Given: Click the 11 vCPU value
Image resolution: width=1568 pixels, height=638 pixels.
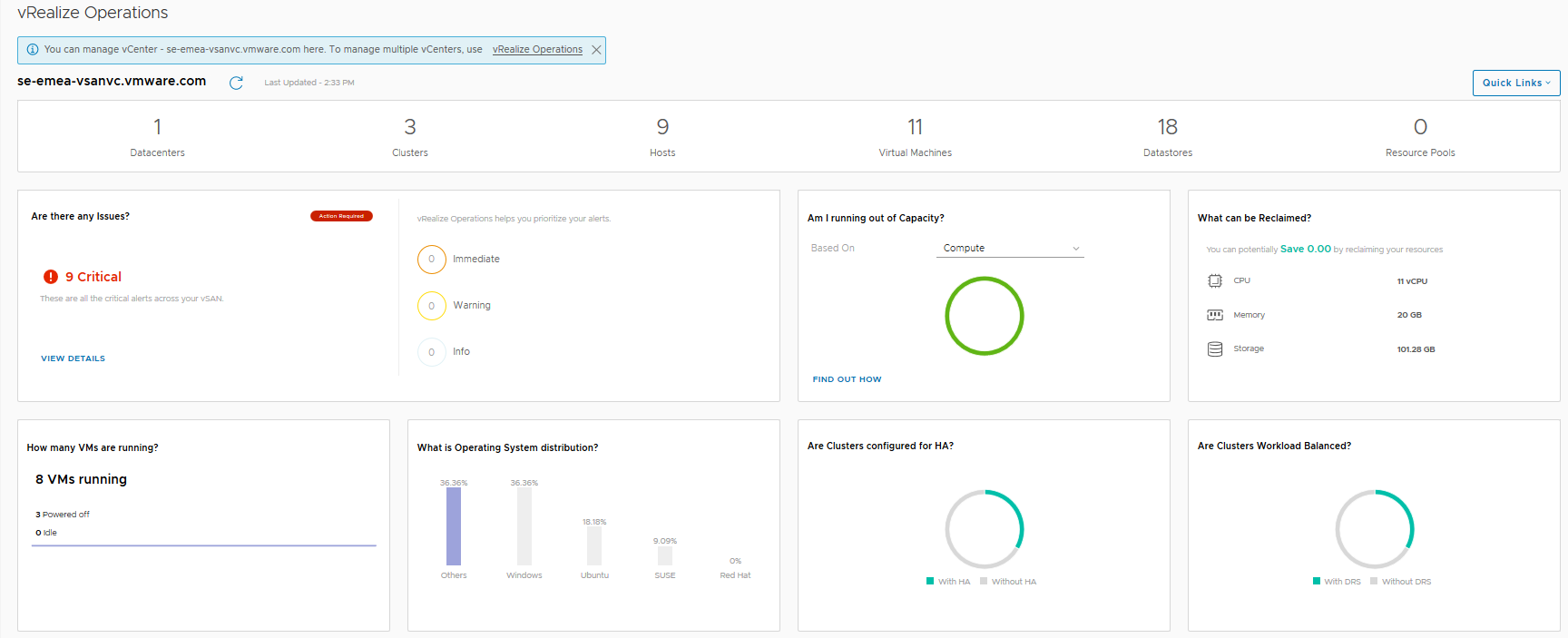Looking at the screenshot, I should click(x=1412, y=281).
